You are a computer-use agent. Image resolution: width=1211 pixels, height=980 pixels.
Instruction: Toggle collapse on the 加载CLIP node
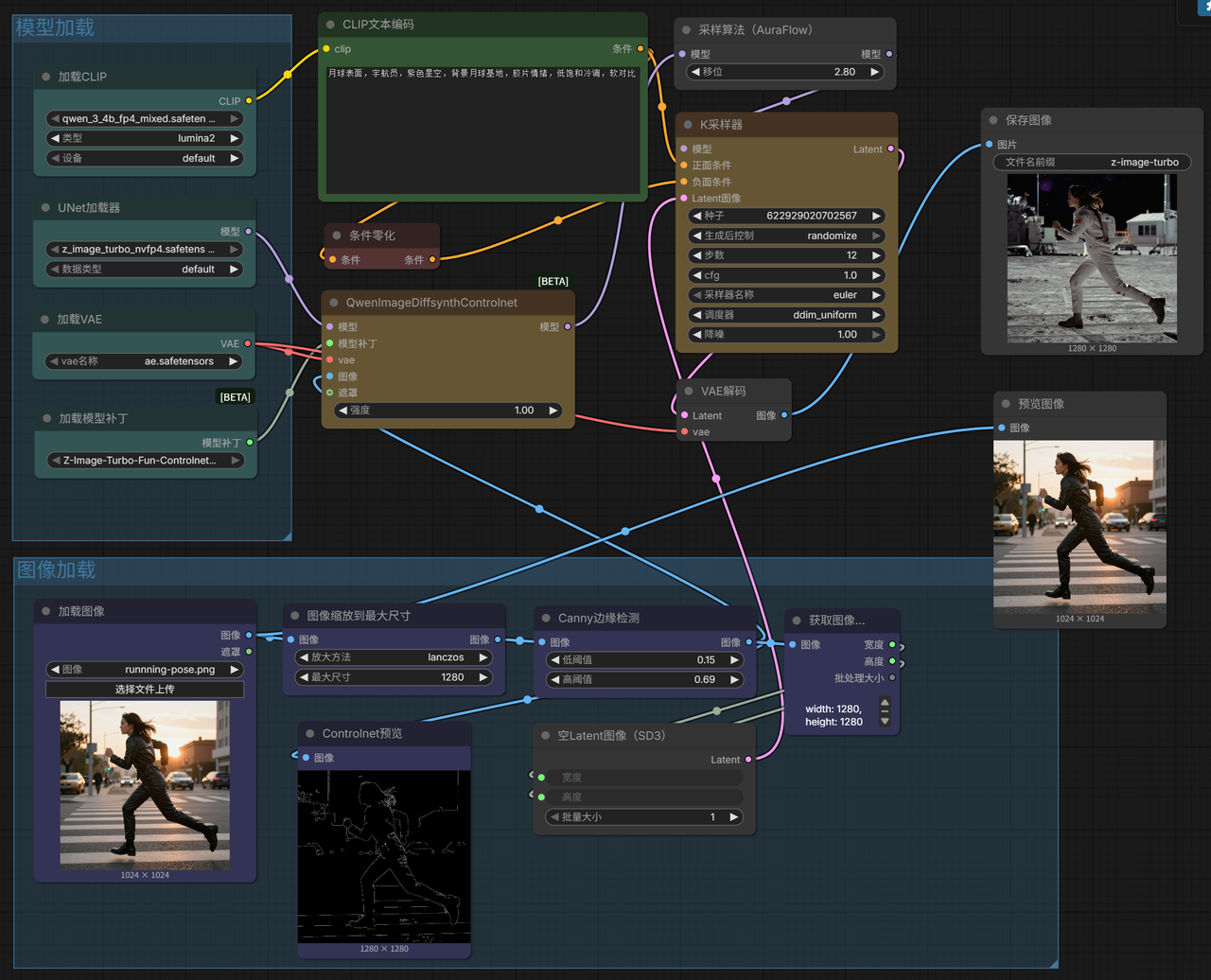(47, 77)
